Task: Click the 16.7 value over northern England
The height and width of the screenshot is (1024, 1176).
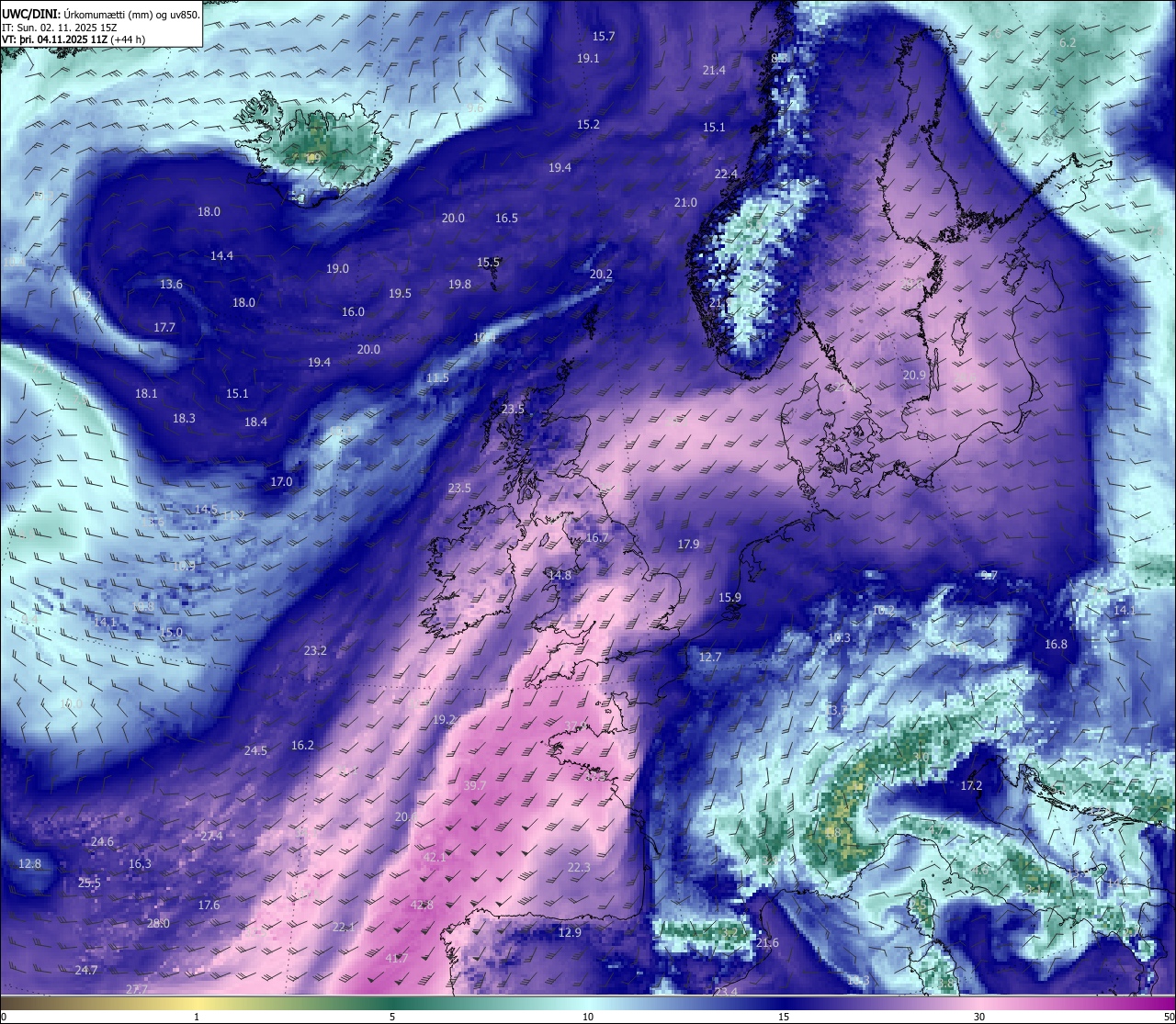Action: pyautogui.click(x=597, y=537)
